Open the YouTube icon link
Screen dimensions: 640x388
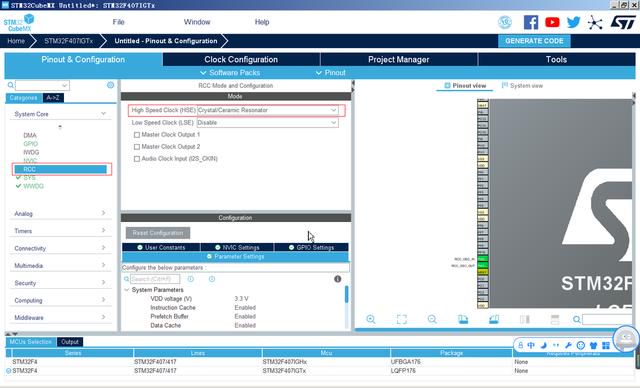coord(552,22)
